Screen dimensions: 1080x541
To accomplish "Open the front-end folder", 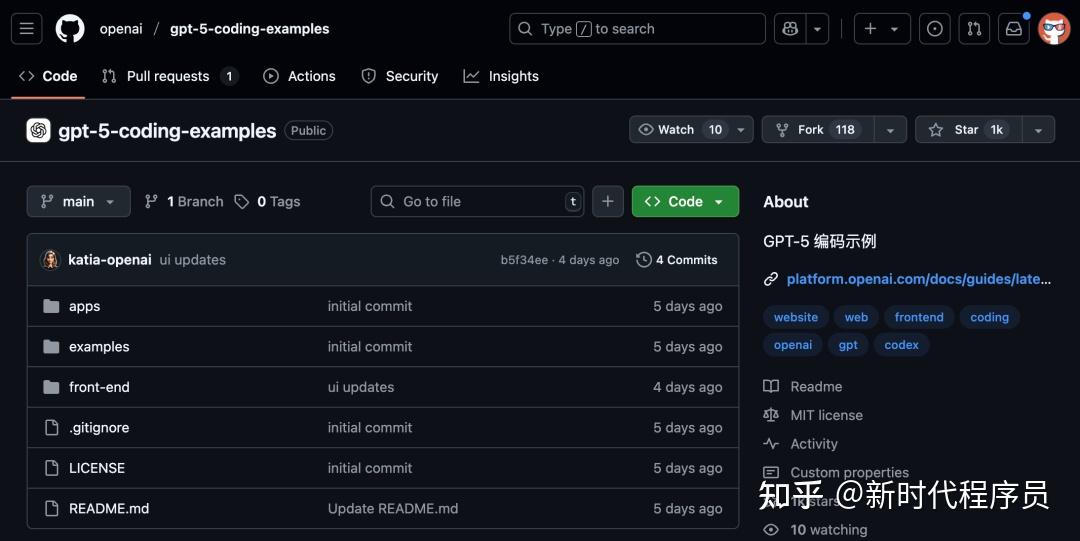I will coord(99,387).
